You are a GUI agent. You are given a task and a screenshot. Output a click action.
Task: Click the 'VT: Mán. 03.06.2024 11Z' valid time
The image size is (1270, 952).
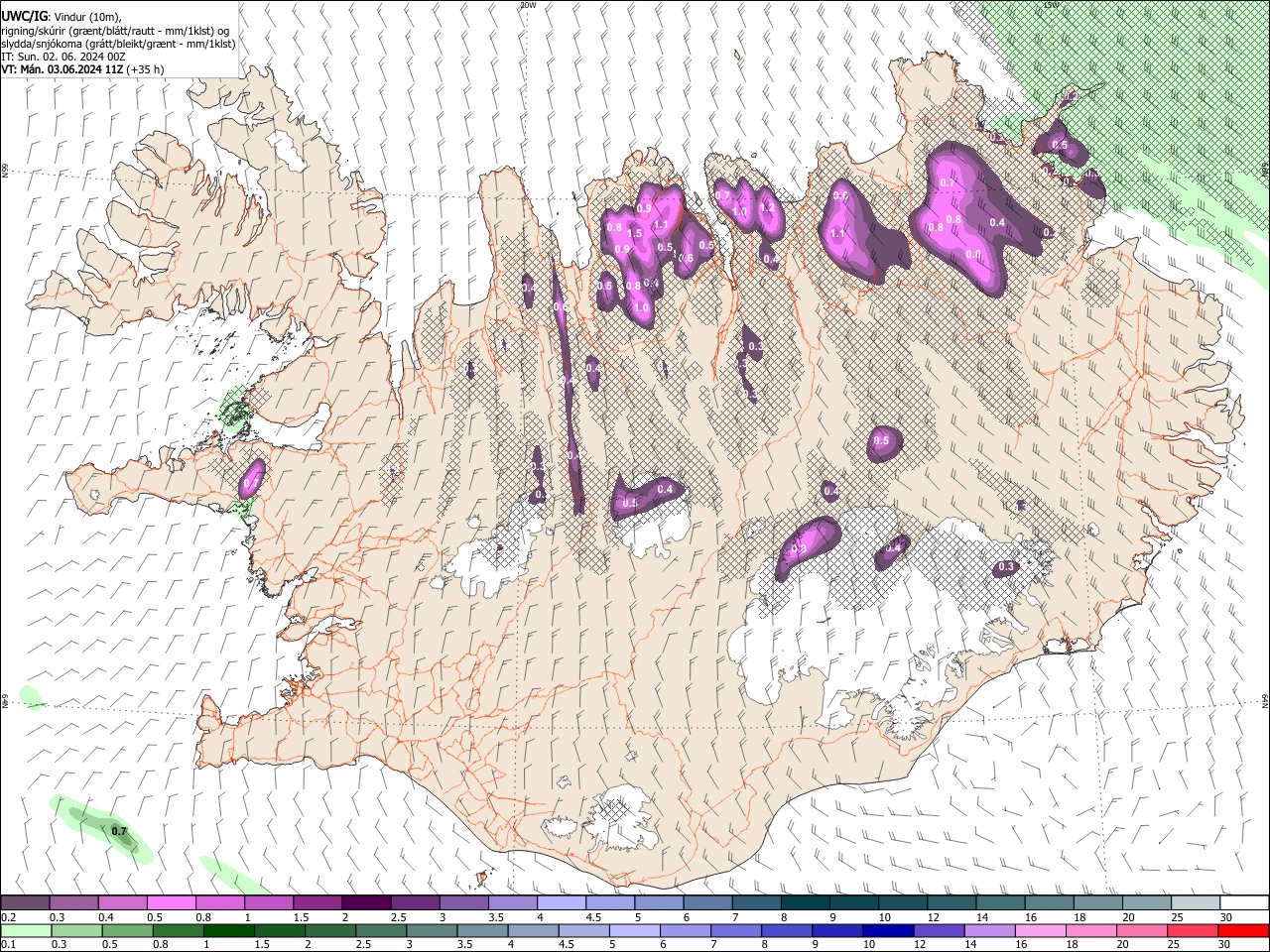click(x=62, y=69)
